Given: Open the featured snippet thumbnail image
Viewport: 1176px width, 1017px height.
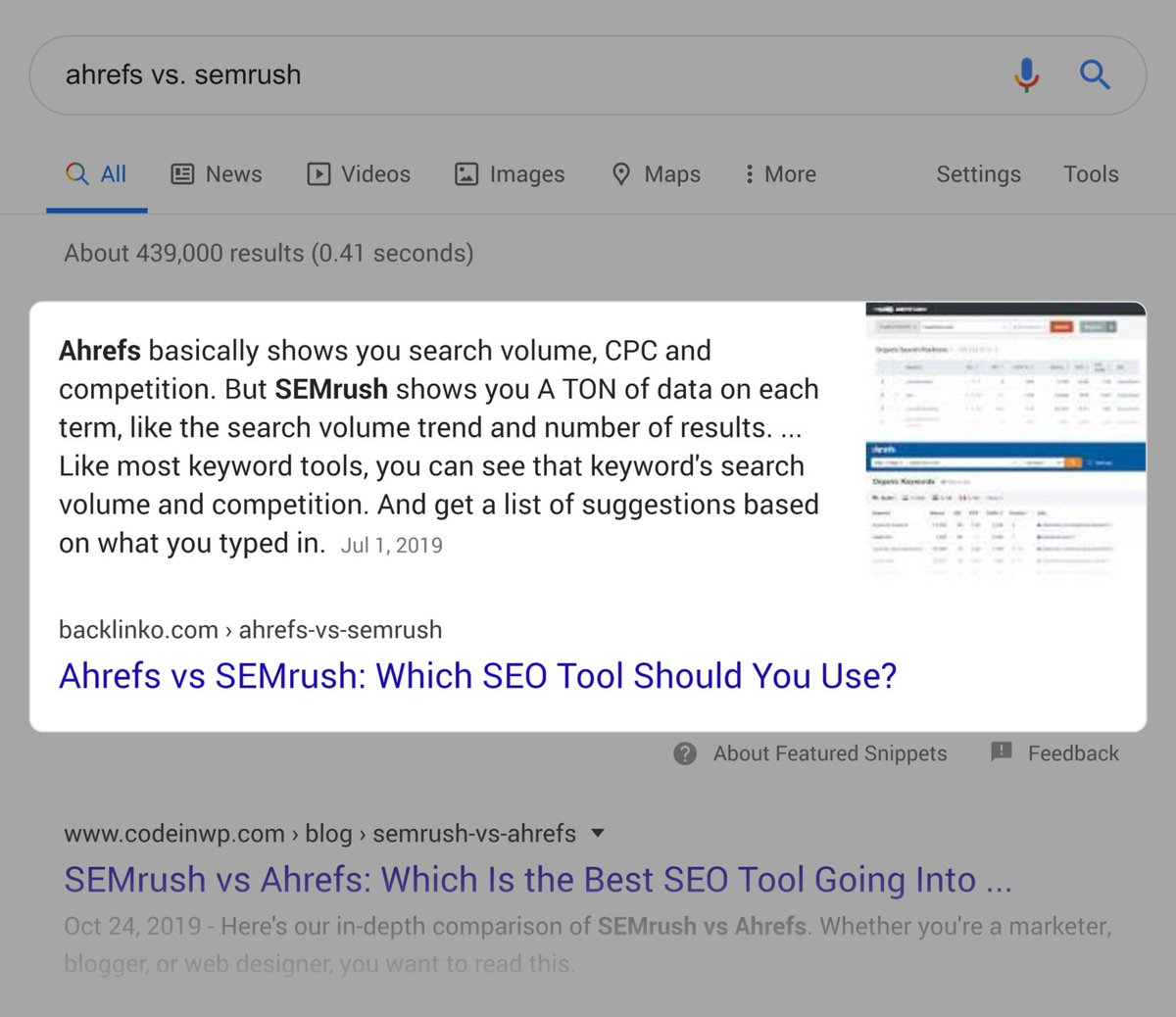Looking at the screenshot, I should 1005,441.
